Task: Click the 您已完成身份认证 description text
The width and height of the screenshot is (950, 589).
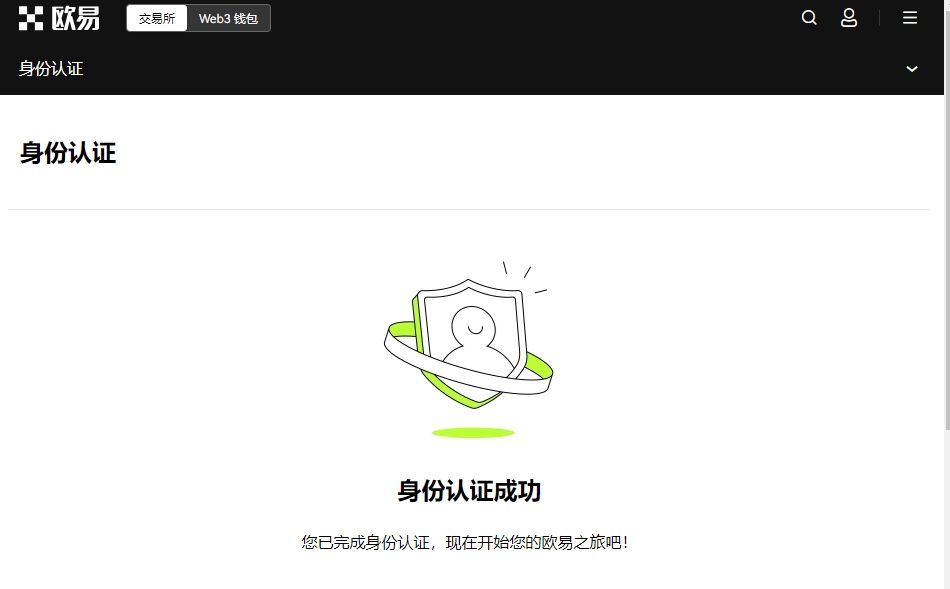Action: pyautogui.click(x=465, y=542)
